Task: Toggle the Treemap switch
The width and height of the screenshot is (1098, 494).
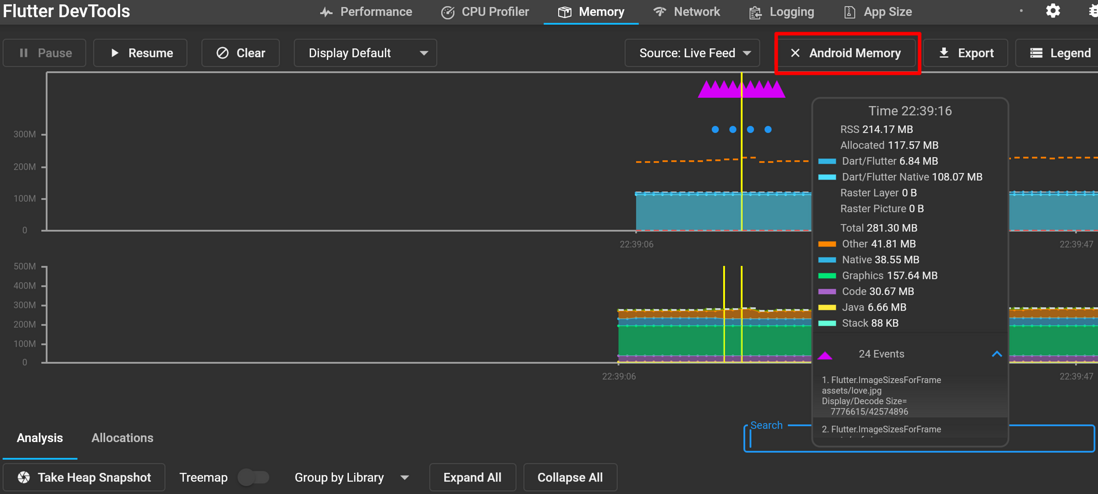Action: tap(253, 478)
